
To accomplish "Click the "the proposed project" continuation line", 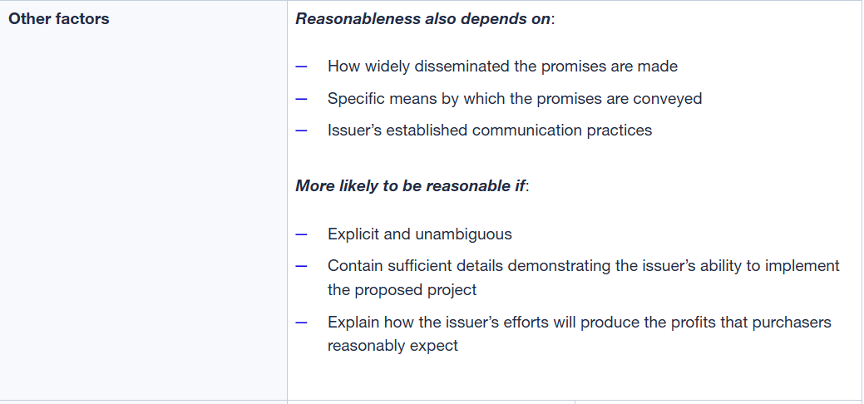I will [x=402, y=290].
